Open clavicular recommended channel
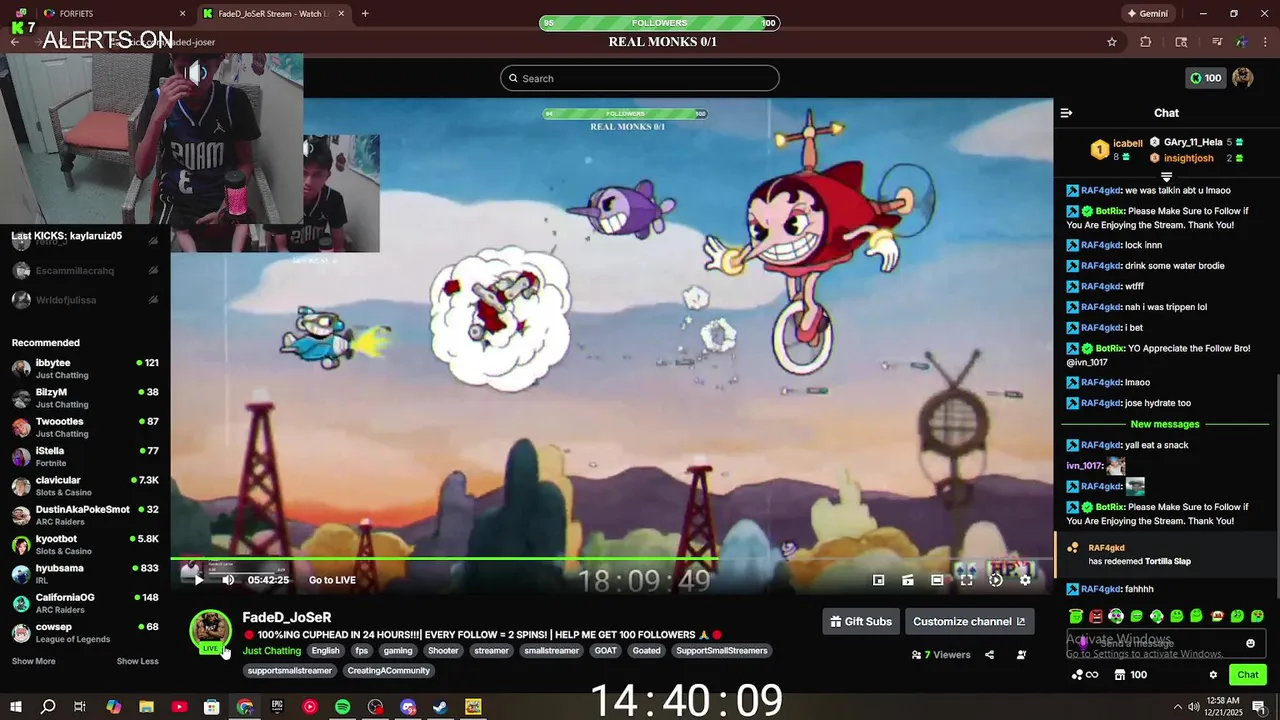Image resolution: width=1280 pixels, height=720 pixels. point(85,486)
